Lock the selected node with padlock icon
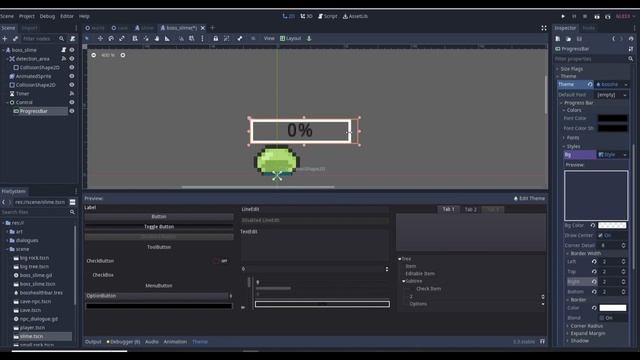This screenshot has height=360, width=640. [x=216, y=38]
